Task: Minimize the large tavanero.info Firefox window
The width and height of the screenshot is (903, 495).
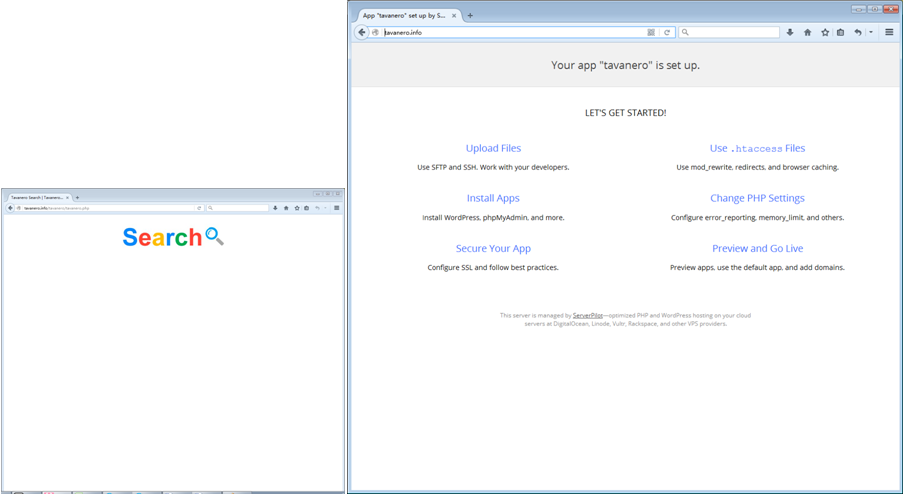Action: pos(859,9)
